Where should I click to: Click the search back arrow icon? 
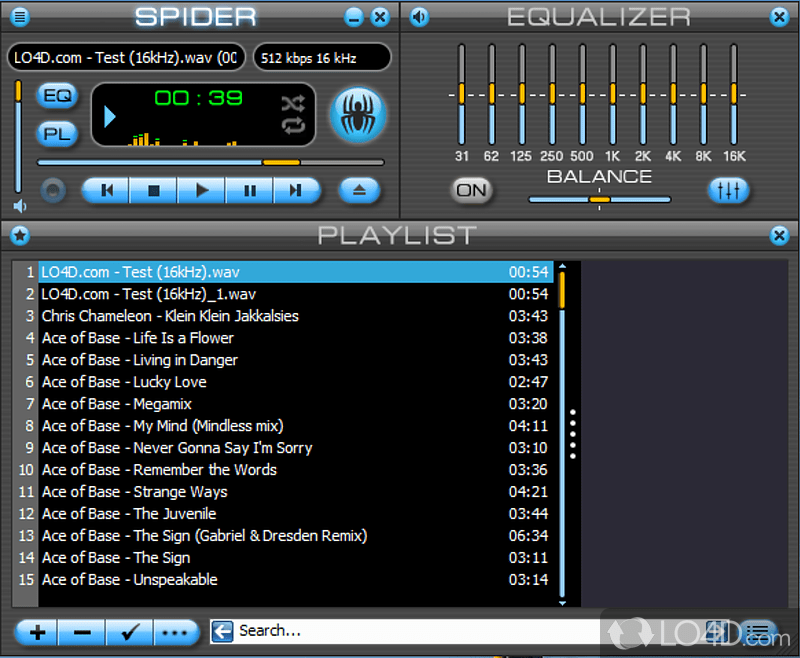[222, 631]
